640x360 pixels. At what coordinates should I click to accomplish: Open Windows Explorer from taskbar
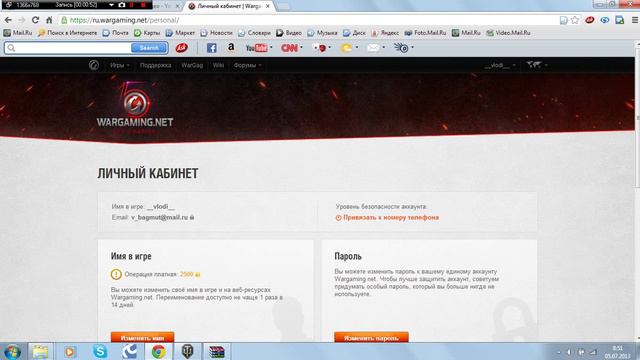(x=40, y=351)
